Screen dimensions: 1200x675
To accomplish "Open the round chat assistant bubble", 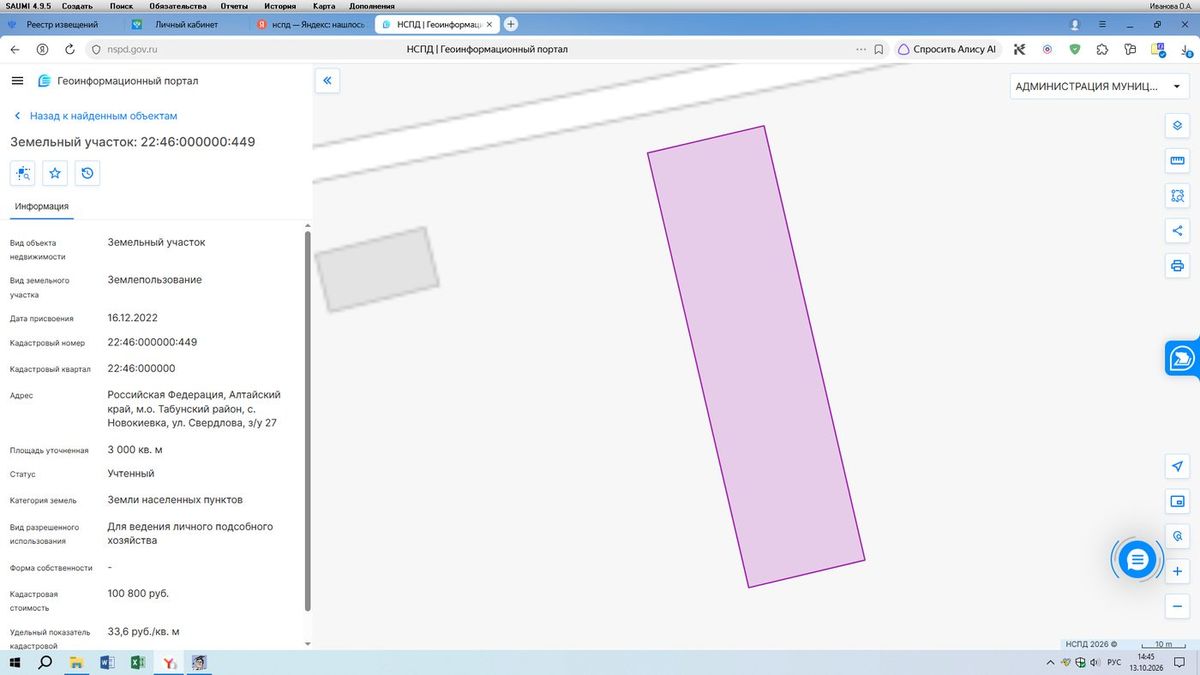I will coord(1137,560).
